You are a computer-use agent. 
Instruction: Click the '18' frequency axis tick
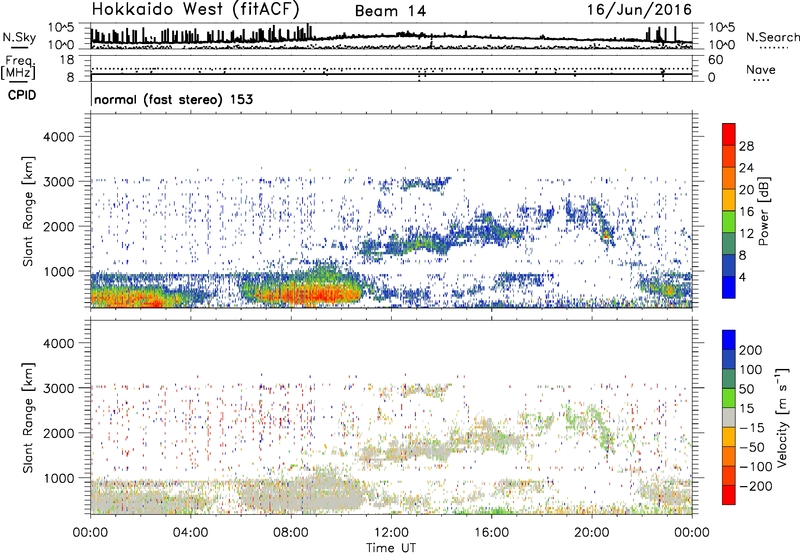(67, 60)
